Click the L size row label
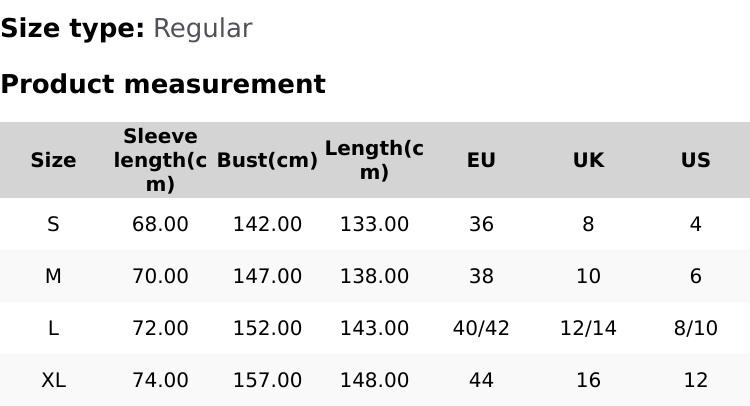Image resolution: width=750 pixels, height=406 pixels. 53,328
